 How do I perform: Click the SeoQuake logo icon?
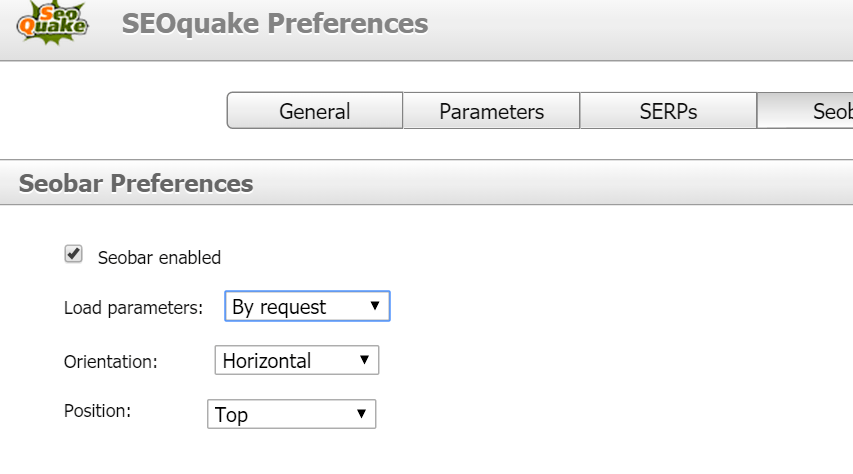tap(52, 22)
